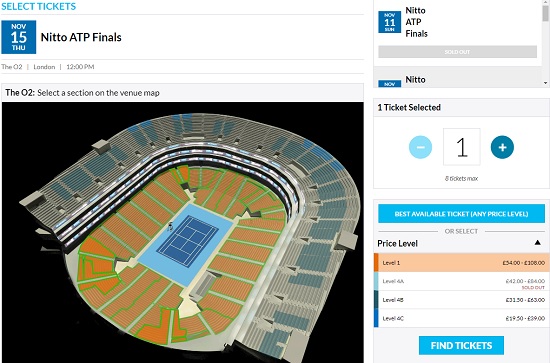Image resolution: width=550 pixels, height=363 pixels.
Task: Click the event list scrollbar thumb
Action: pos(545,11)
